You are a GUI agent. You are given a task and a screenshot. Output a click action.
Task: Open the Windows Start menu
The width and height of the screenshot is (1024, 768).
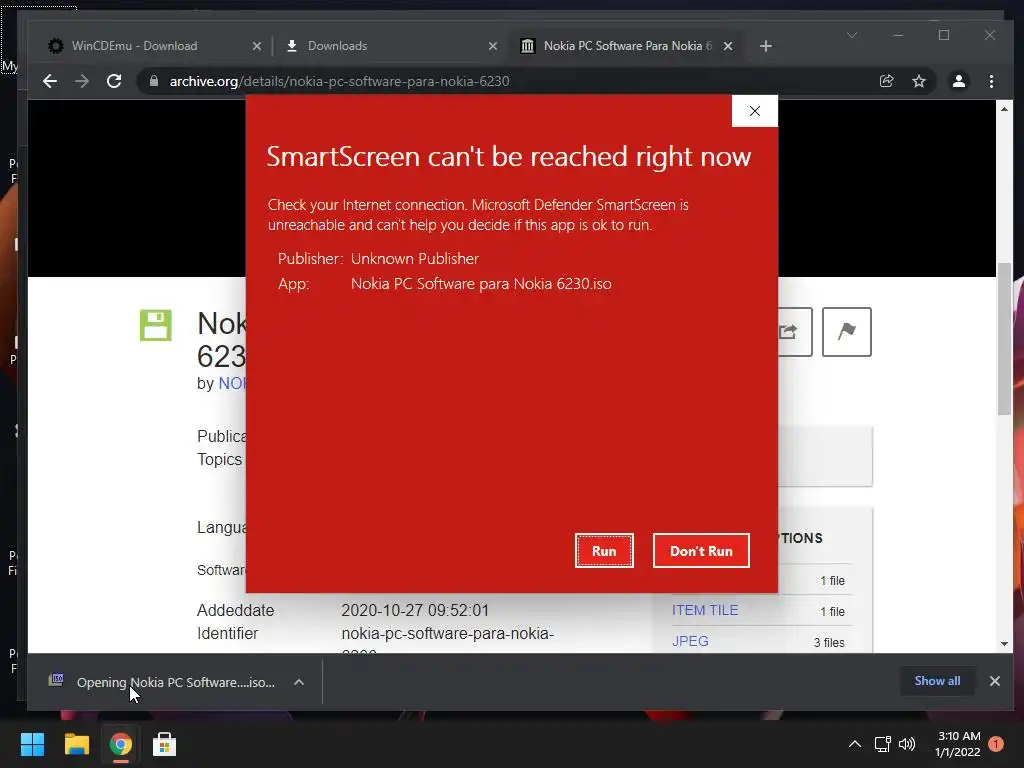[x=32, y=744]
